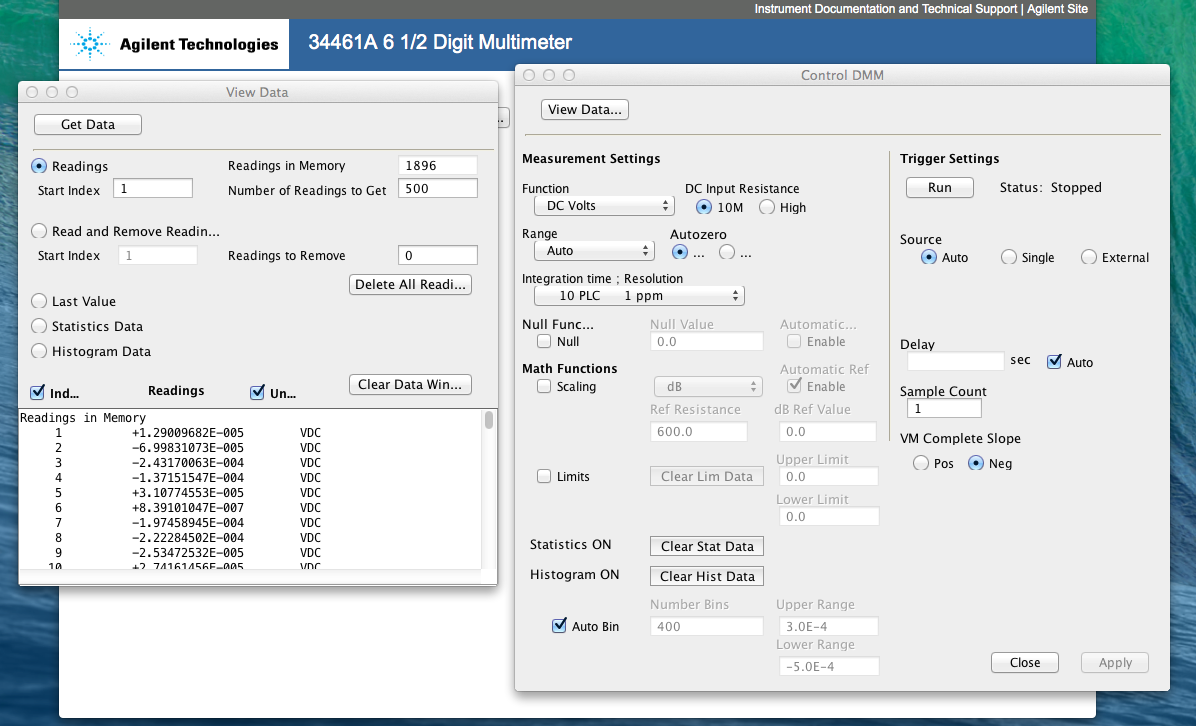Screen dimensions: 1196x726
Task: Toggle the Automatic Ref Enable checkbox
Action: click(x=794, y=385)
